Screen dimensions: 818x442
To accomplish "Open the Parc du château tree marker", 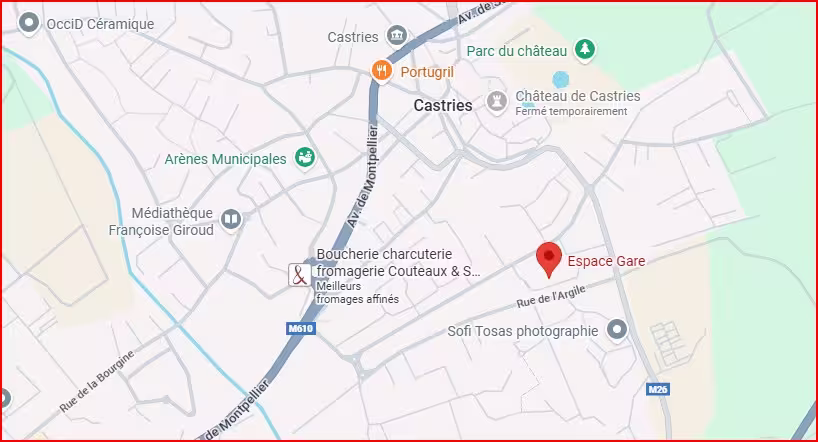I will point(585,50).
